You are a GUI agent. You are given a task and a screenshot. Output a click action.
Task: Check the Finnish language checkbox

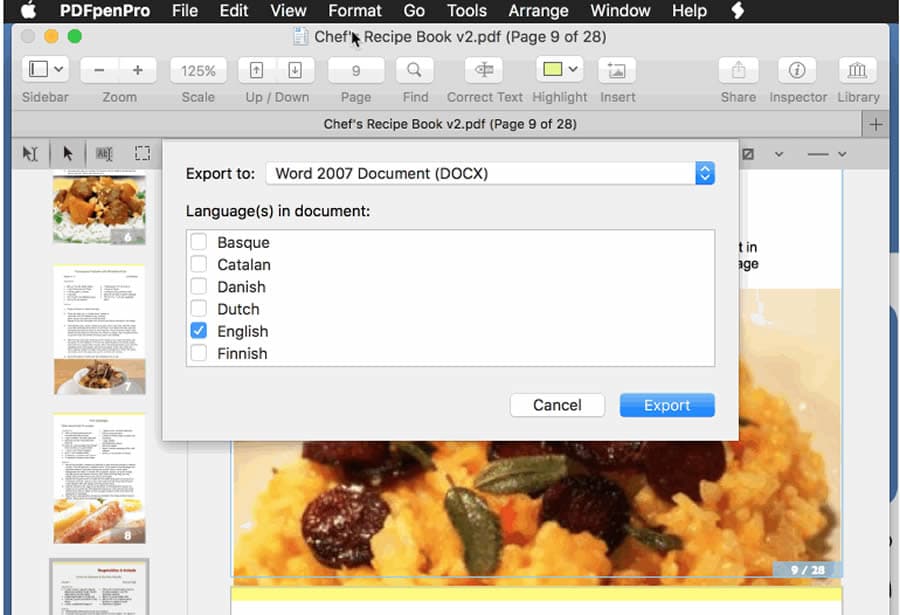[x=199, y=353]
